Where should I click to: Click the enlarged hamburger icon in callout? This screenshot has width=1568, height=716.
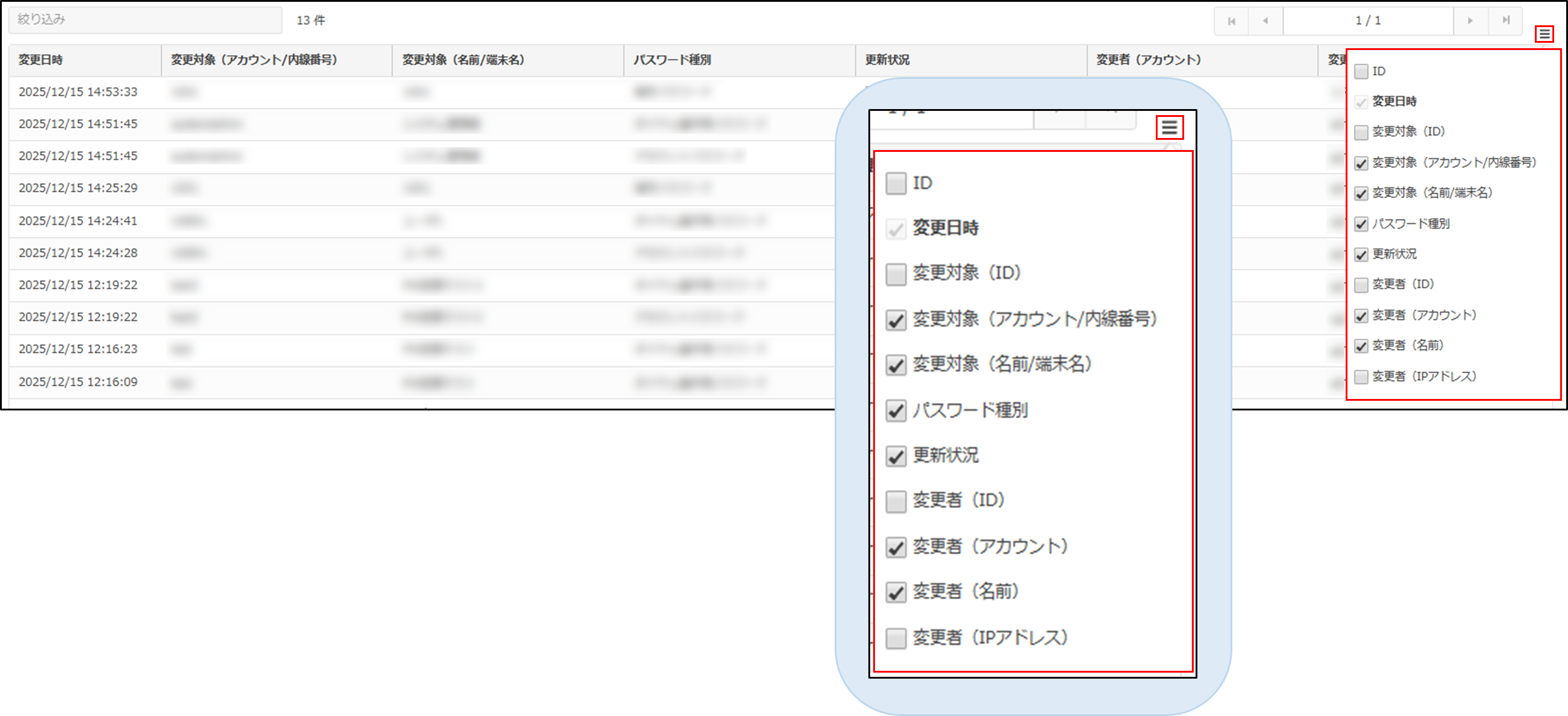(x=1169, y=127)
